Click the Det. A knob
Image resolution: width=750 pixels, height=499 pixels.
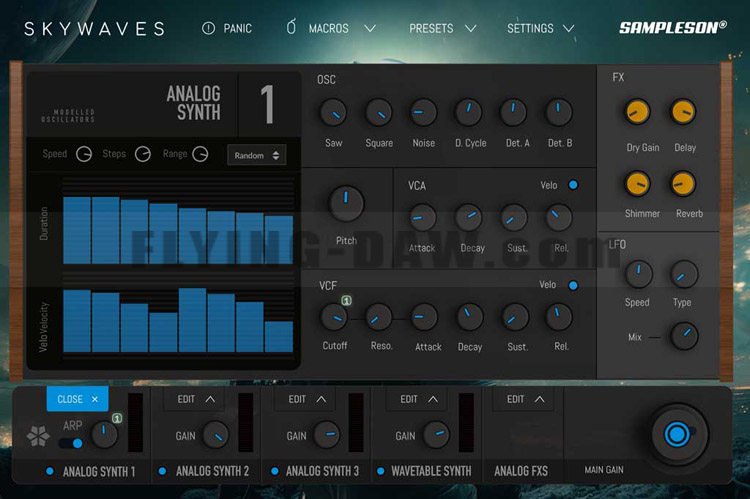coord(513,113)
